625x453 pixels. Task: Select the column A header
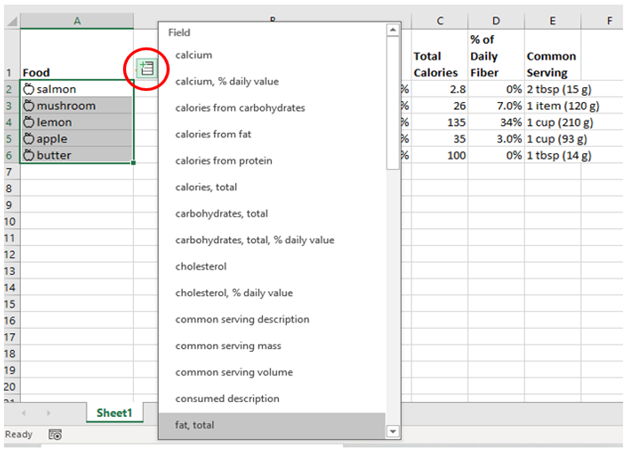[77, 20]
